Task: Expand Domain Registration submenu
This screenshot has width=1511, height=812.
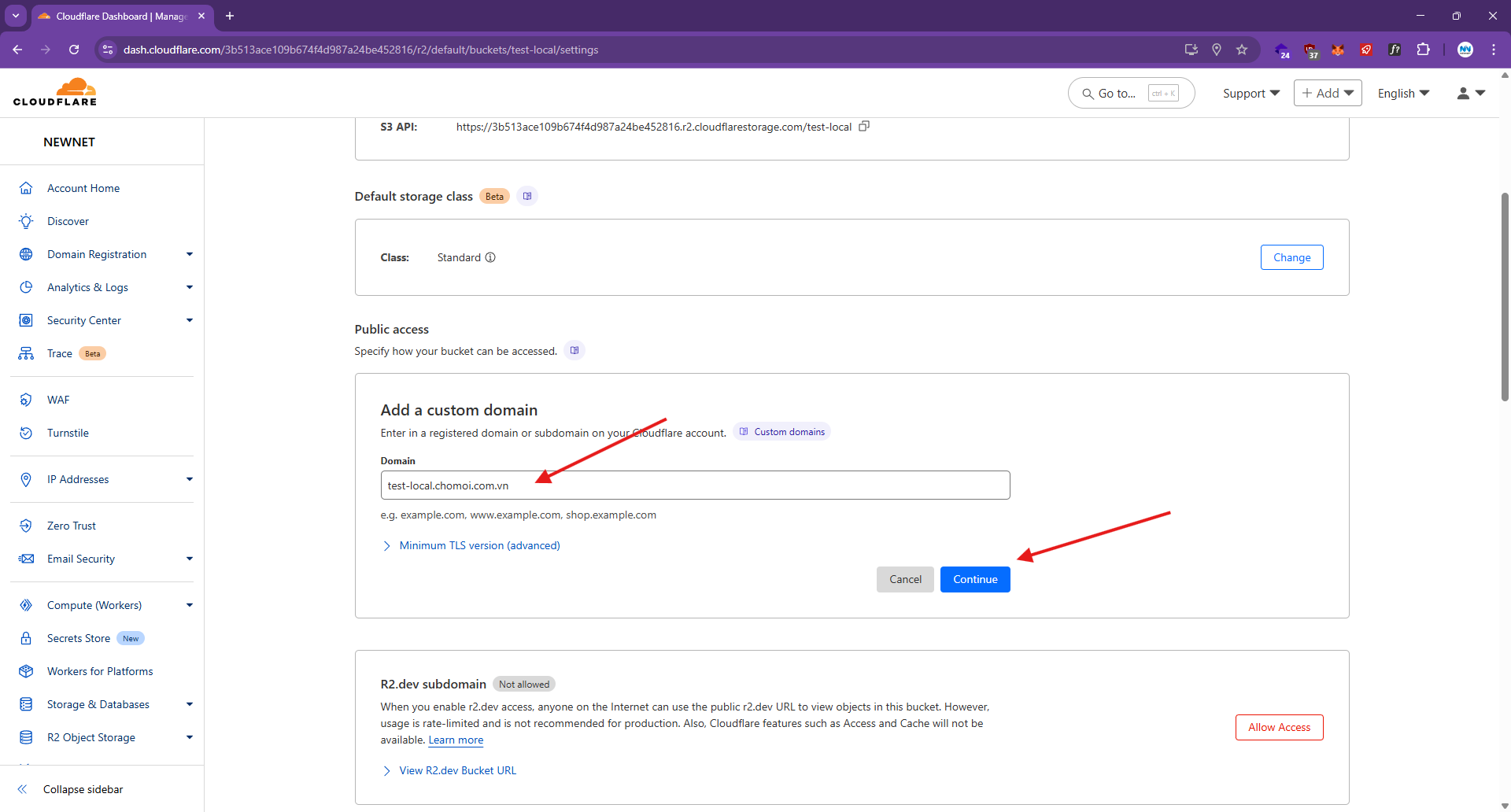Action: [x=190, y=254]
